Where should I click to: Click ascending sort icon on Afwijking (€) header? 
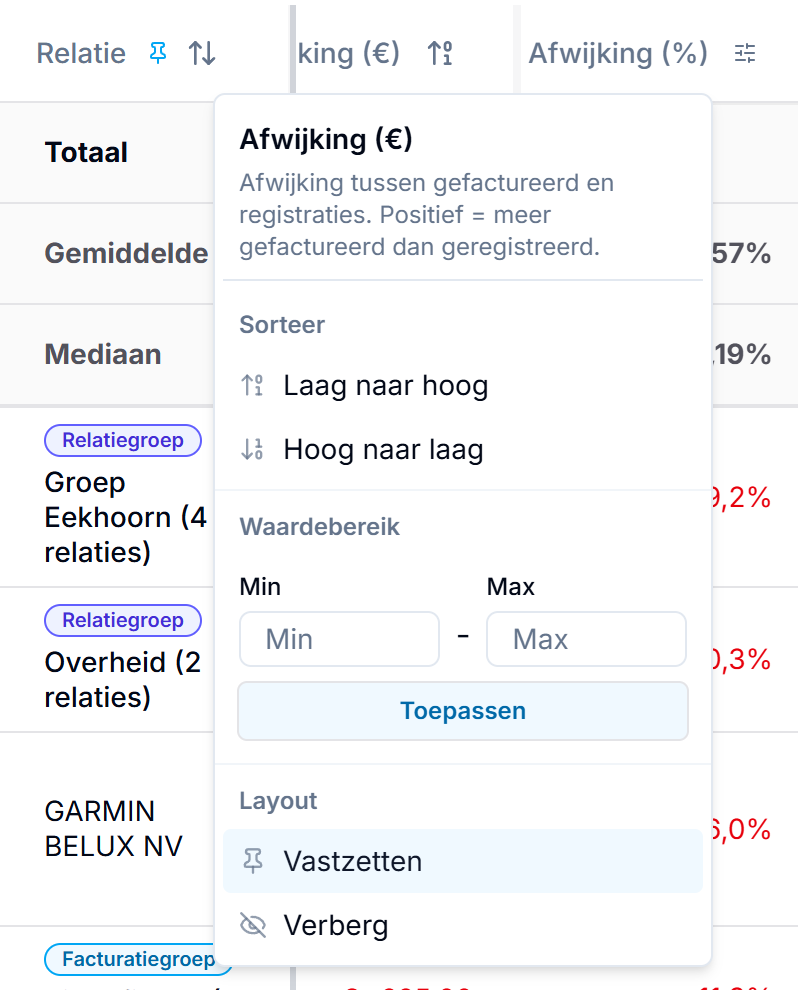440,53
